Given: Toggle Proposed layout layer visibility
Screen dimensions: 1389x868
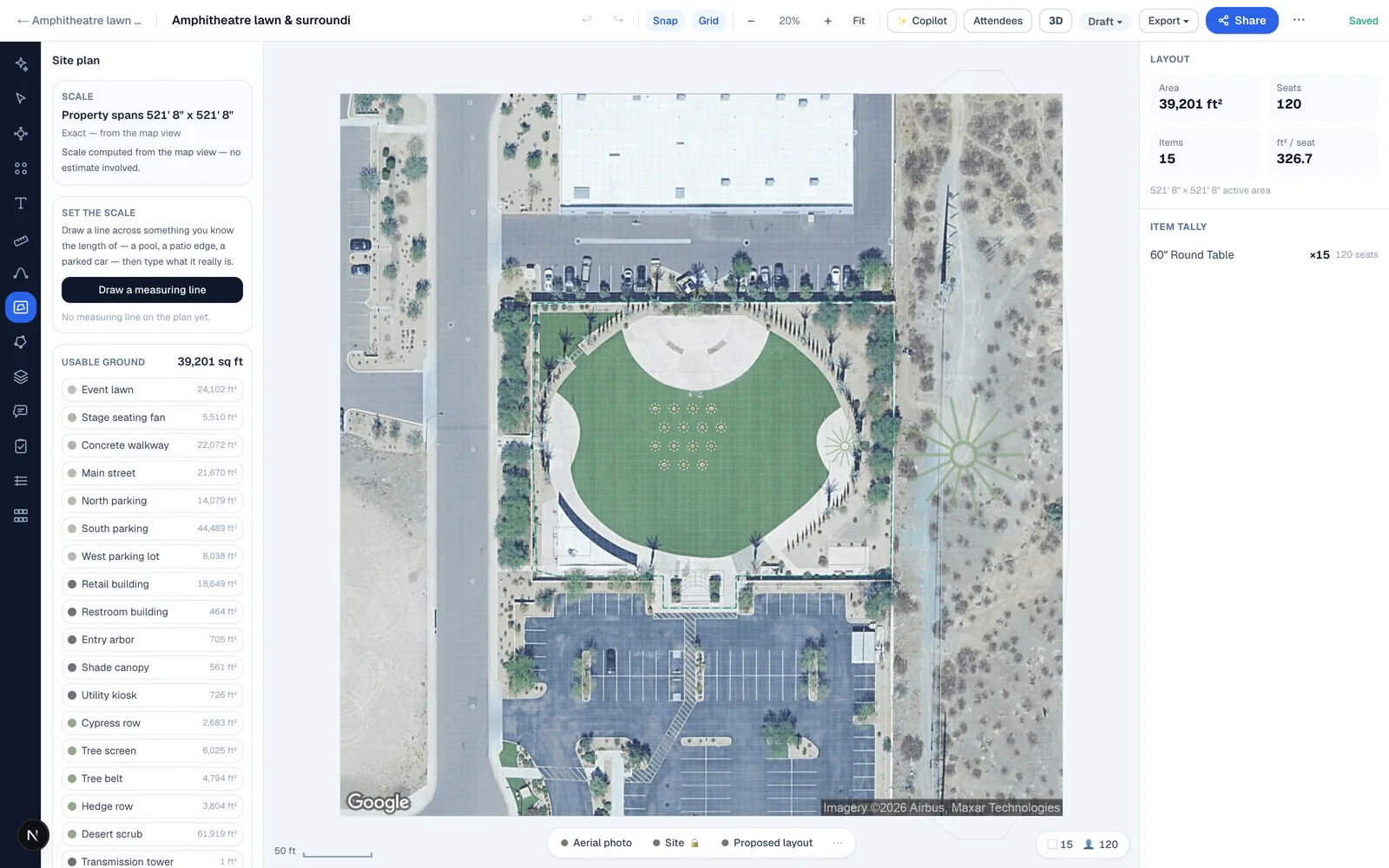Looking at the screenshot, I should pos(767,843).
